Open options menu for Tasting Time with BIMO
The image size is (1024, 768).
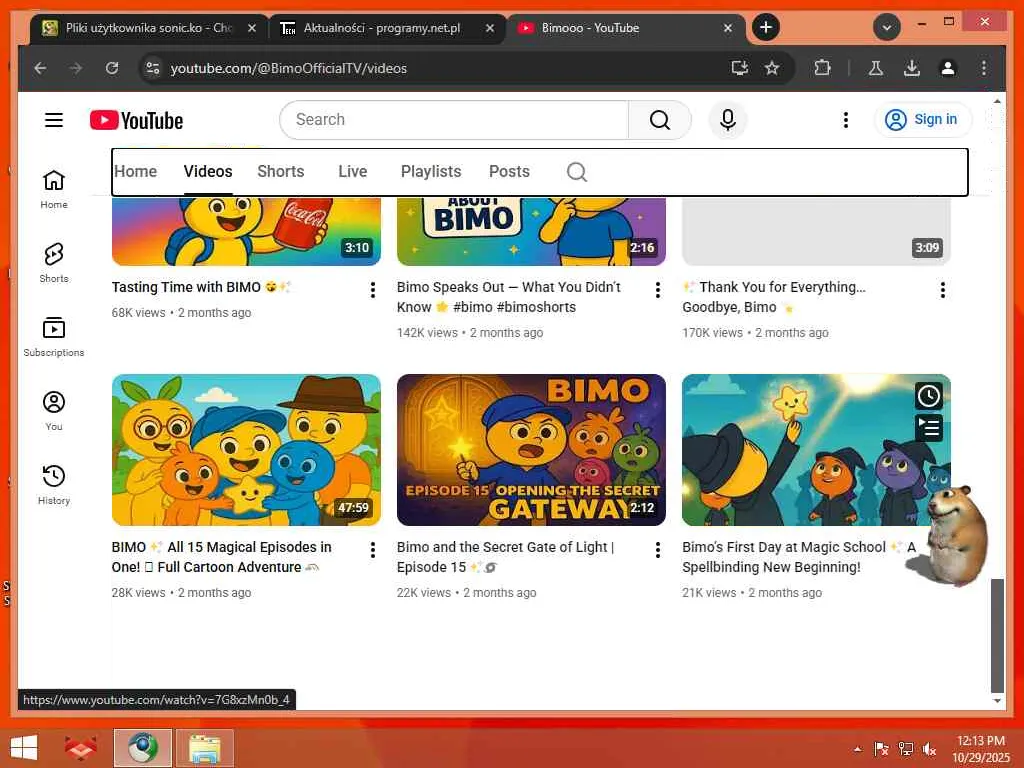(373, 290)
